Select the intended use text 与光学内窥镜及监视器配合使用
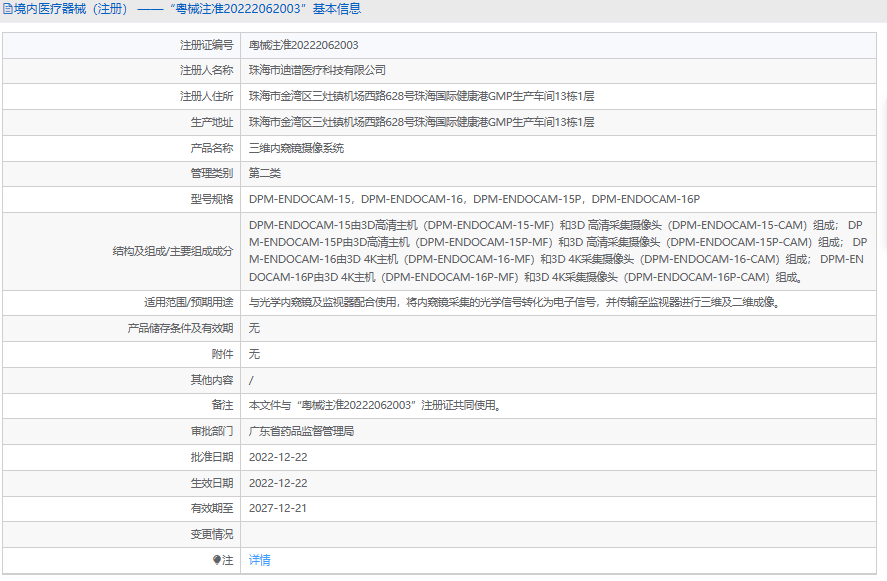 pyautogui.click(x=515, y=302)
